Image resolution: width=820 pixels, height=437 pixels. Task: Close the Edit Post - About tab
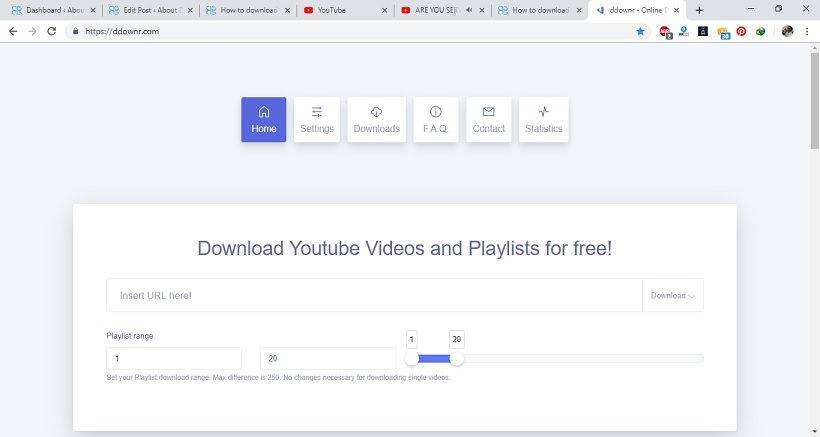190,10
